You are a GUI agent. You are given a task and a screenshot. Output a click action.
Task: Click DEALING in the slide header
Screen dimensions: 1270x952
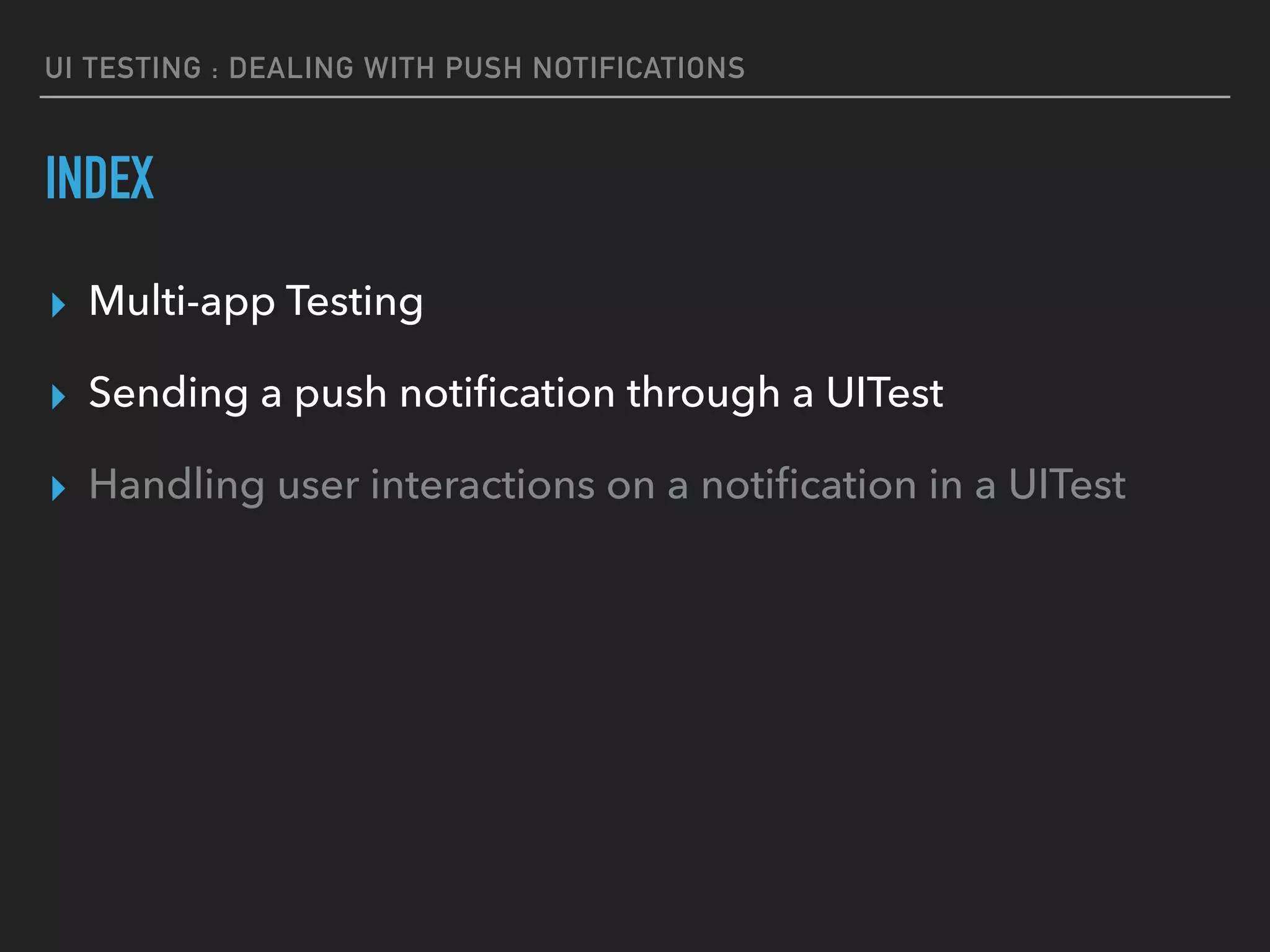(x=291, y=68)
